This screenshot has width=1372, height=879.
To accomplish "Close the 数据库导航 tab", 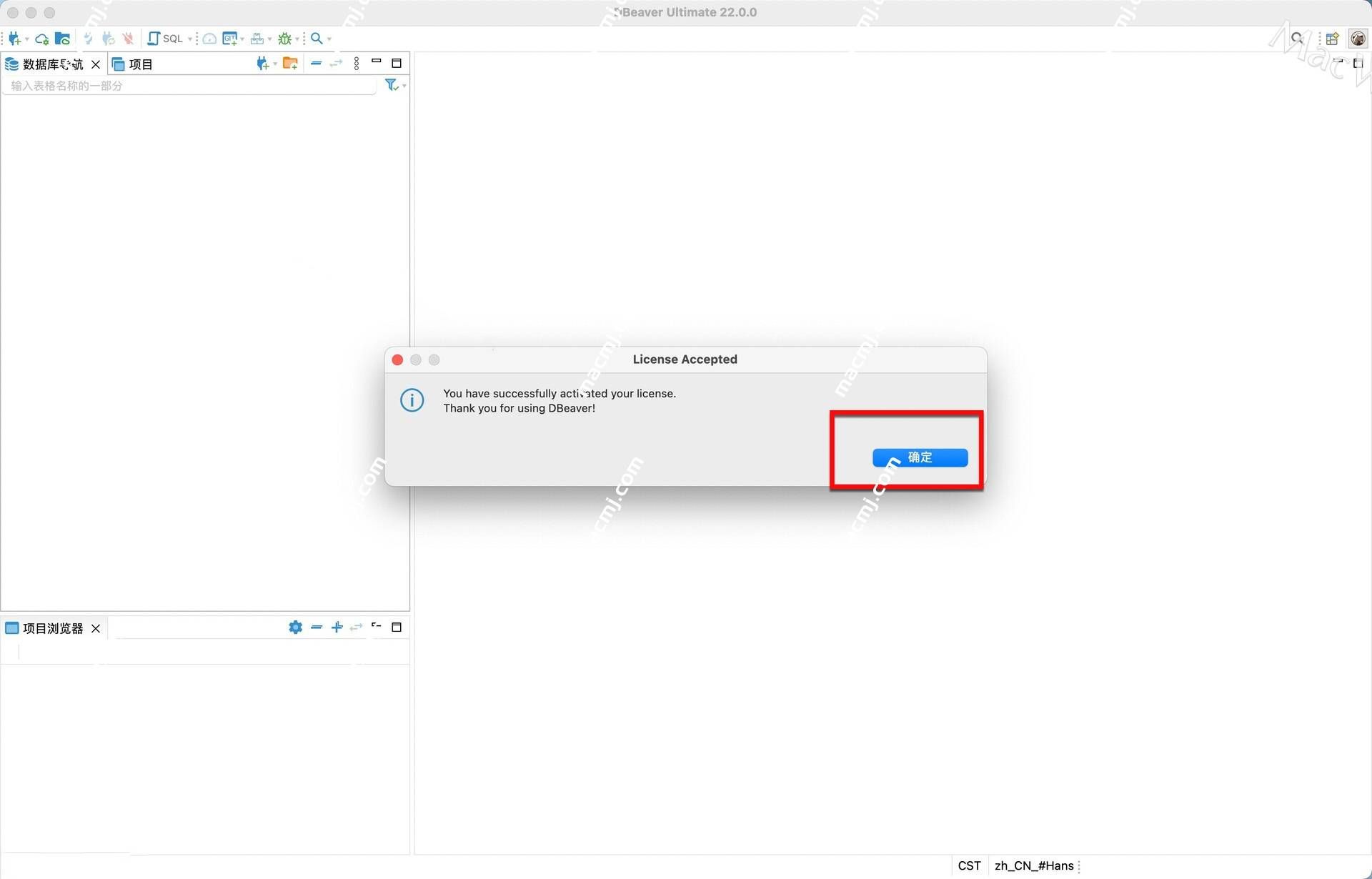I will (96, 64).
